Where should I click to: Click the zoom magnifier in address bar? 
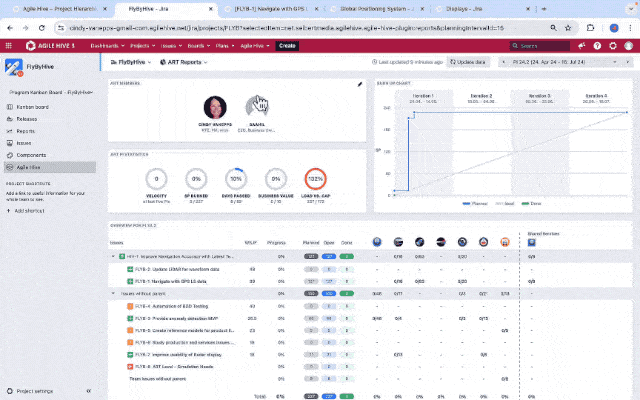(553, 28)
